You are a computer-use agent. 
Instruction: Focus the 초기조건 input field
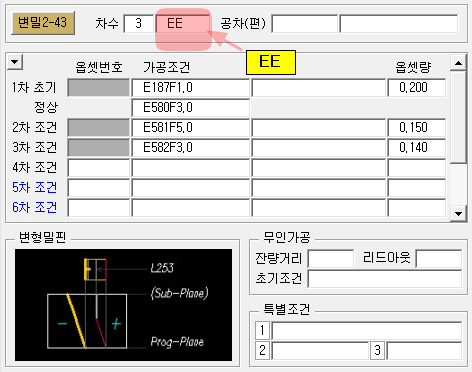(x=385, y=279)
